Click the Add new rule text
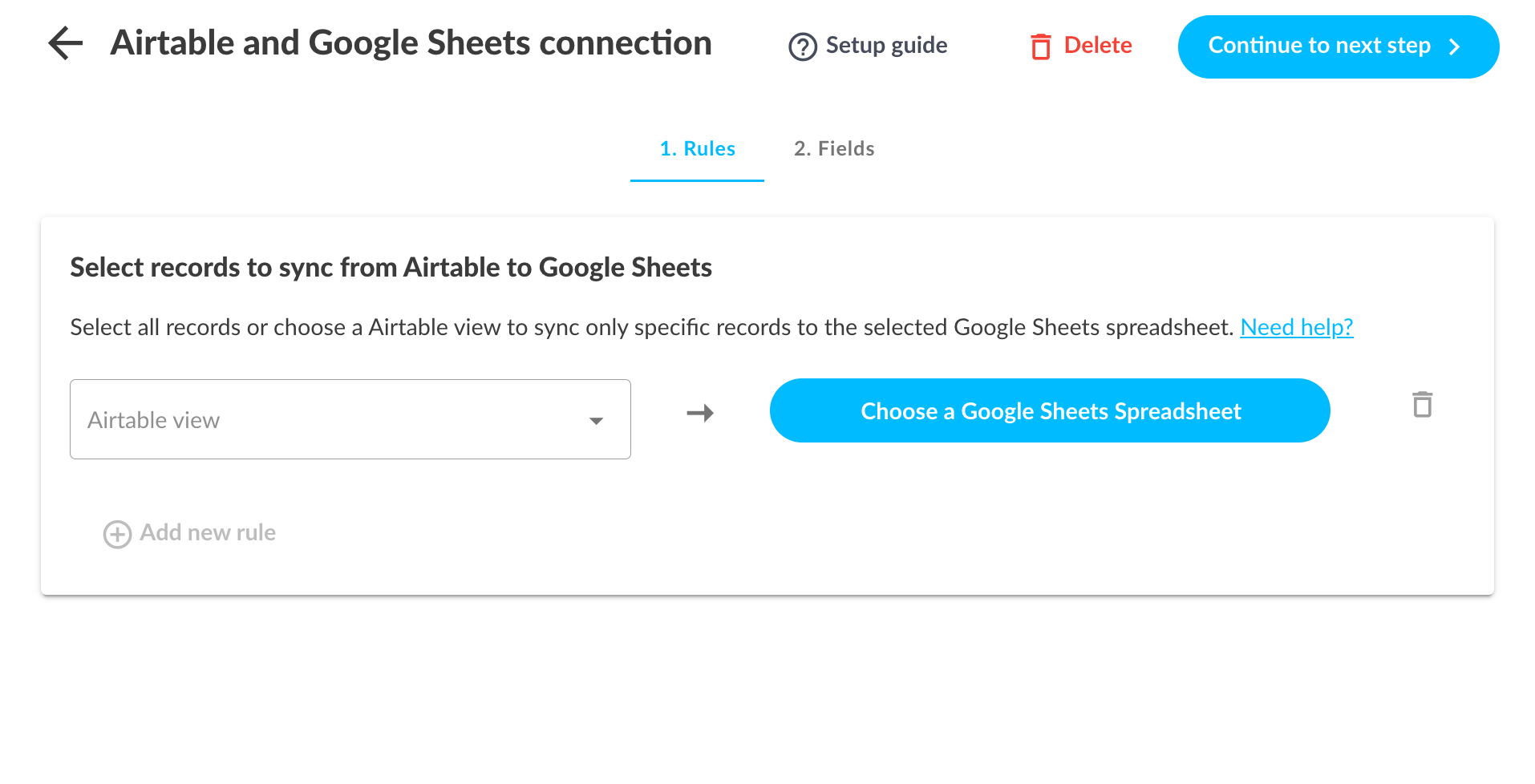The width and height of the screenshot is (1535, 784). [208, 533]
